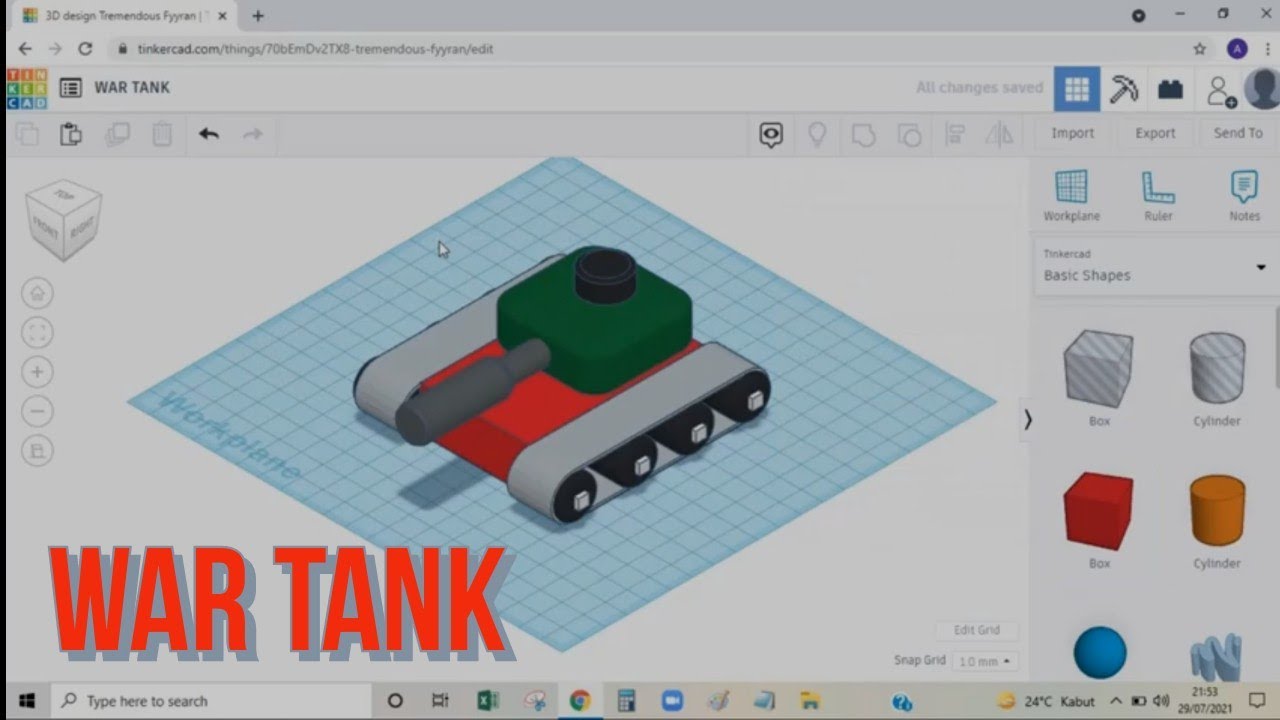1280x720 pixels.
Task: Switch perspective/orthographic view icon
Action: click(x=38, y=451)
